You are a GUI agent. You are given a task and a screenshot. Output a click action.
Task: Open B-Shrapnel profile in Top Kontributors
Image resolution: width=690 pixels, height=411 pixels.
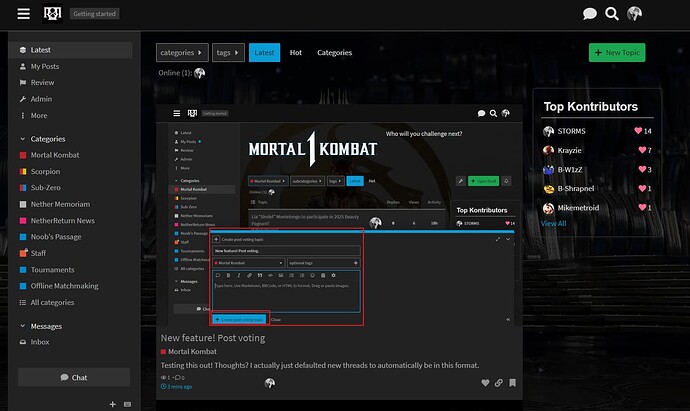click(576, 188)
